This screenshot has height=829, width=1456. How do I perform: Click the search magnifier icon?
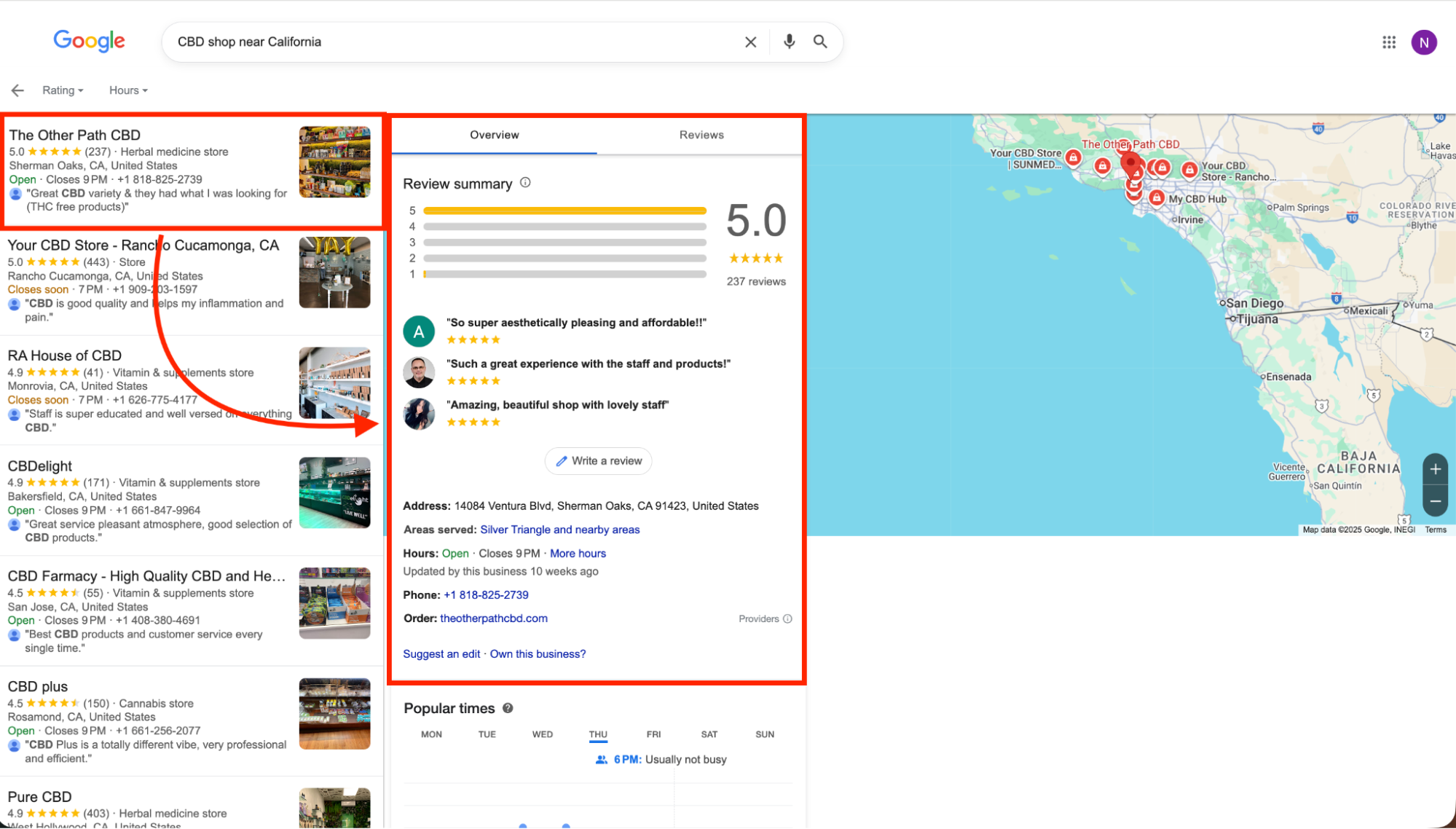click(x=820, y=42)
